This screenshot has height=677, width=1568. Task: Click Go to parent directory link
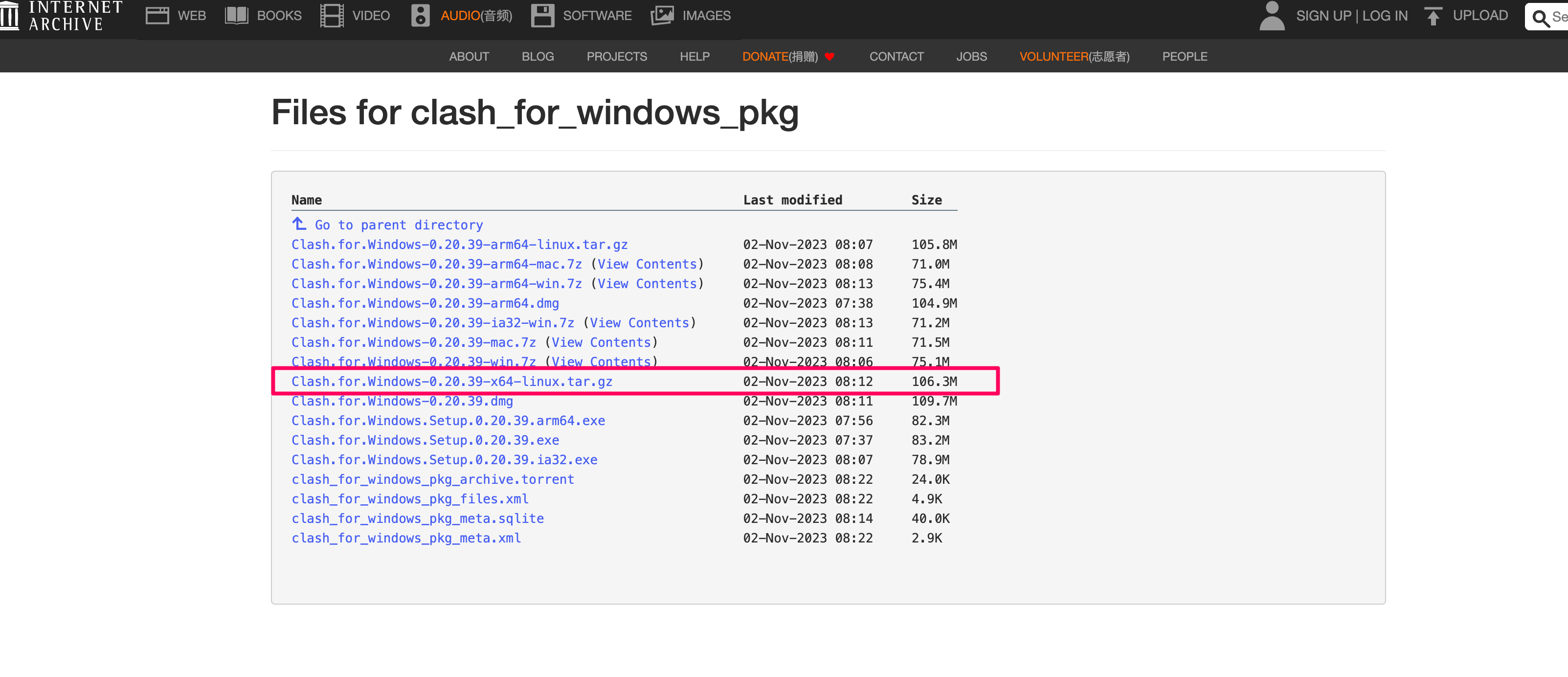[x=399, y=225]
